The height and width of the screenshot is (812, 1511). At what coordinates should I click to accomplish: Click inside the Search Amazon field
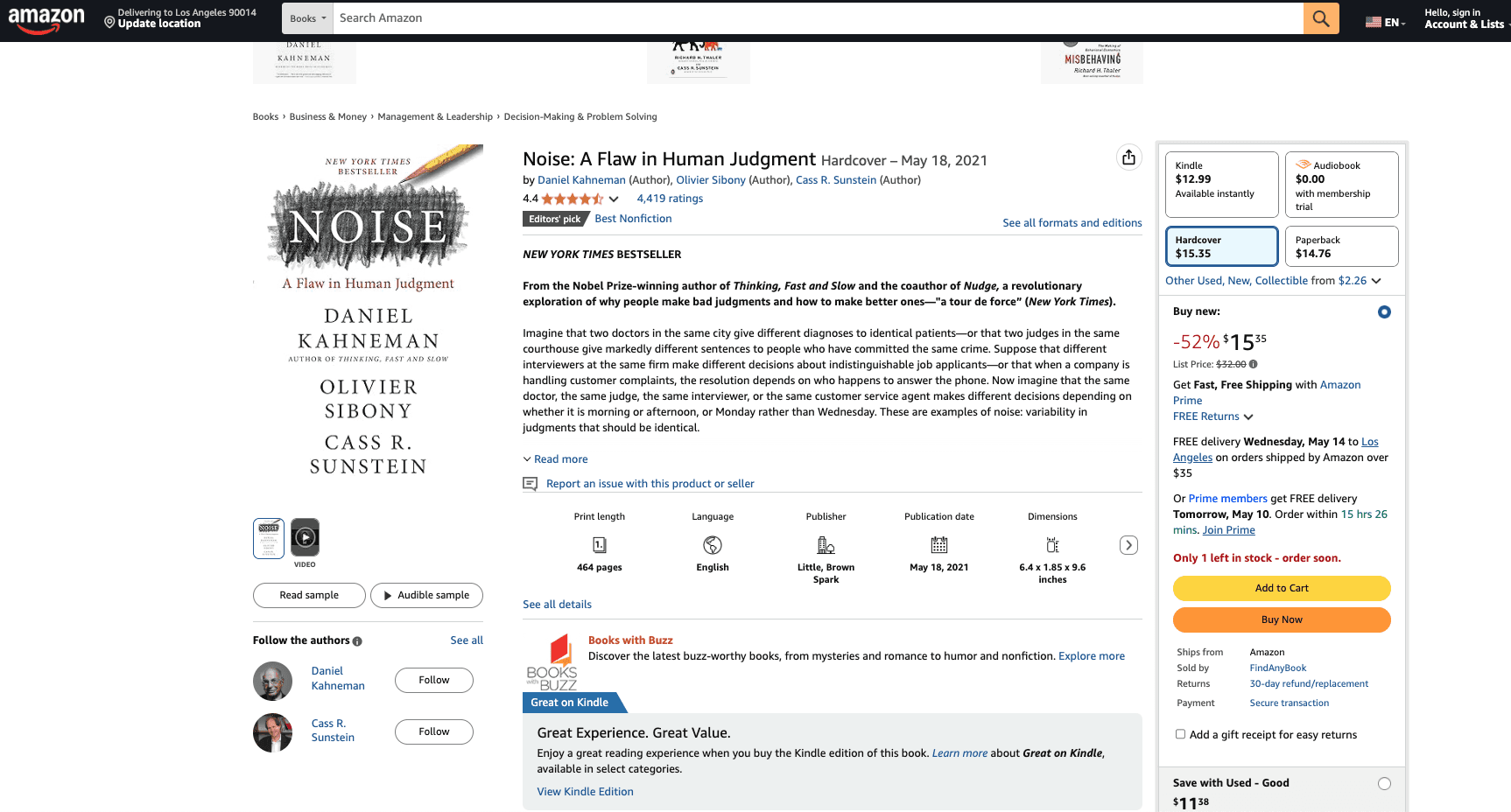(x=819, y=18)
